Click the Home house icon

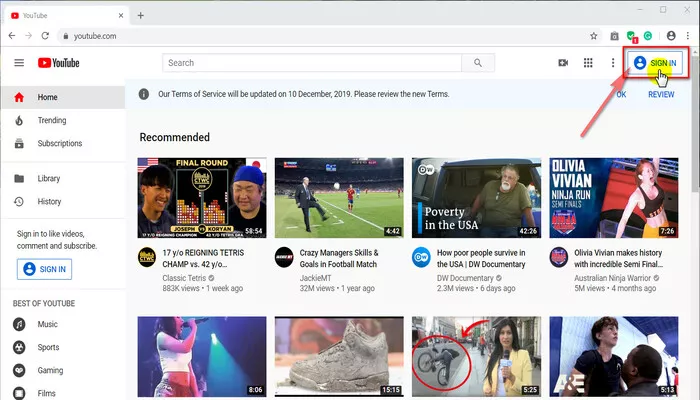(x=19, y=97)
